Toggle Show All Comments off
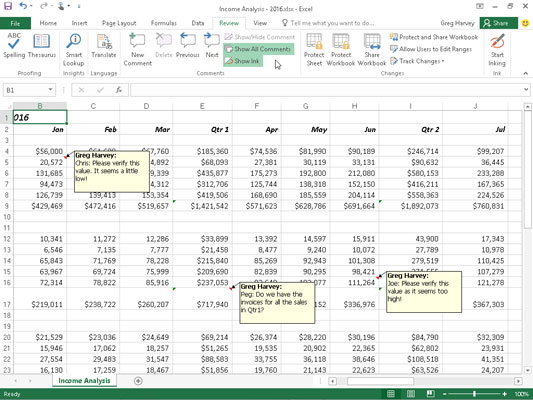 tap(258, 49)
